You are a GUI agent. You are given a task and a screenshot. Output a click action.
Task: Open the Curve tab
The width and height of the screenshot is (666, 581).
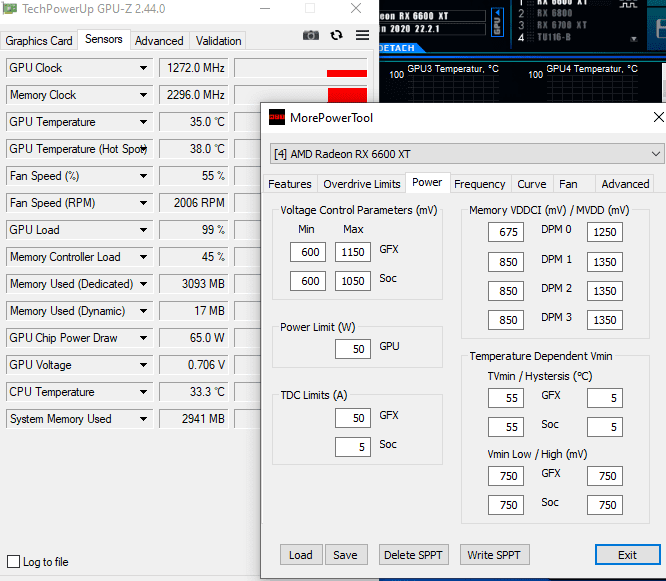pyautogui.click(x=532, y=184)
